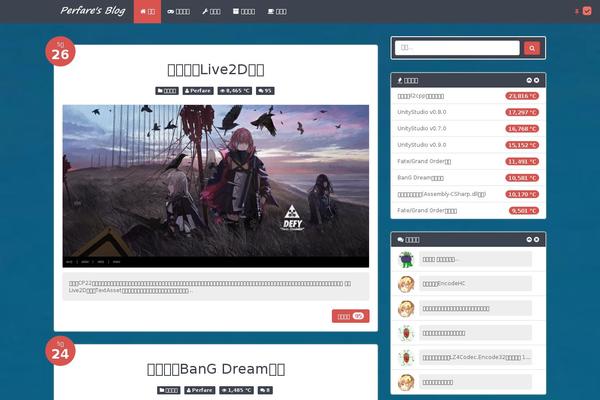Image resolution: width=600 pixels, height=400 pixels.
Task: Open the fifth navigation item after archive
Action: coord(277,11)
